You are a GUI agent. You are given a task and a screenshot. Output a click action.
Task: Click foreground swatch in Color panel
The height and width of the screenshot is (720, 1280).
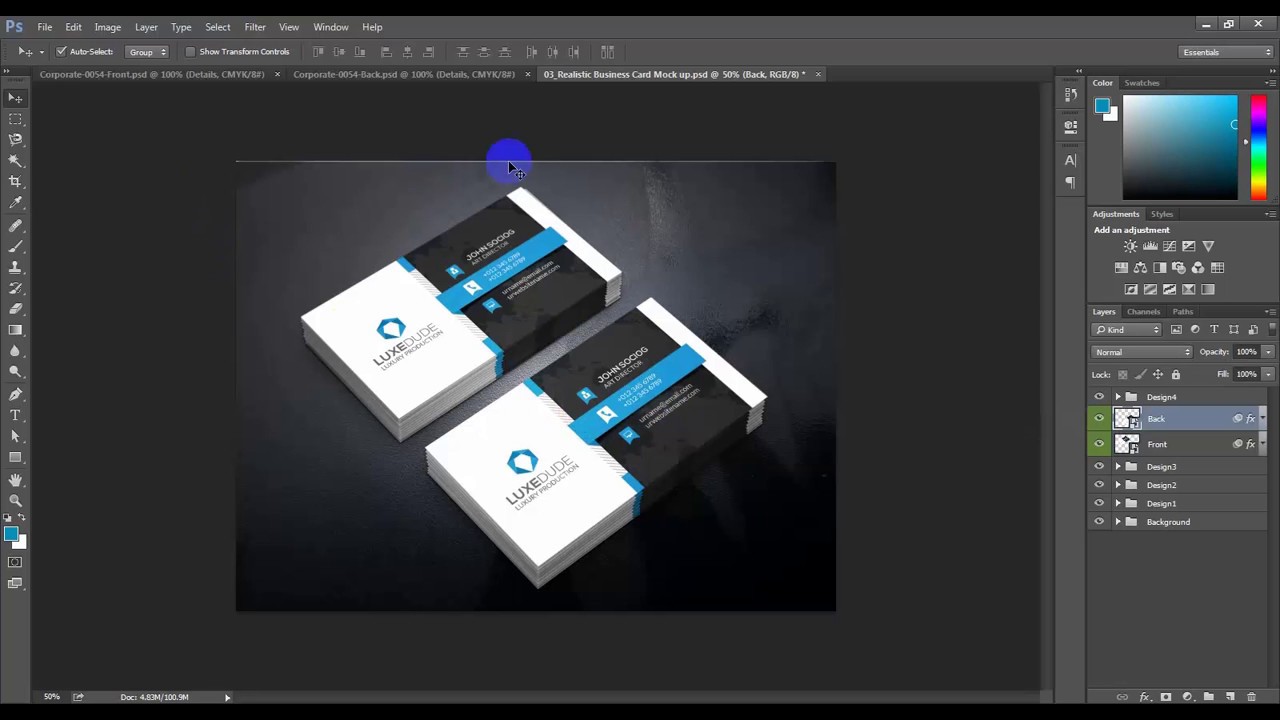tap(1101, 105)
